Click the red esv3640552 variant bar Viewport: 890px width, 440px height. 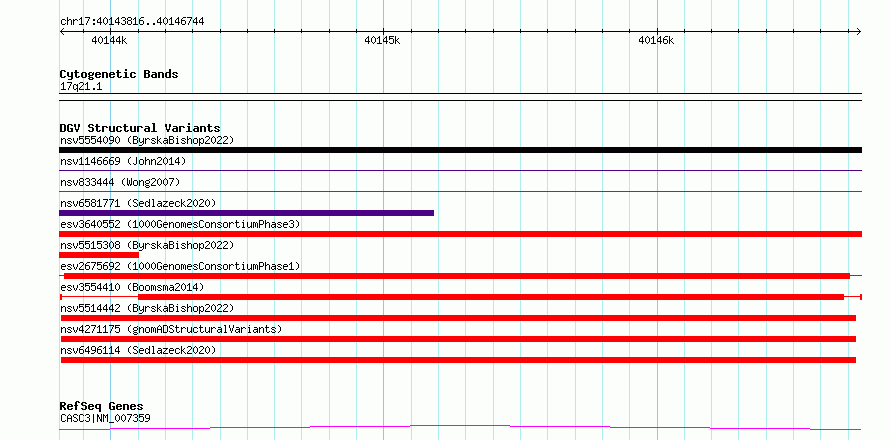click(460, 234)
